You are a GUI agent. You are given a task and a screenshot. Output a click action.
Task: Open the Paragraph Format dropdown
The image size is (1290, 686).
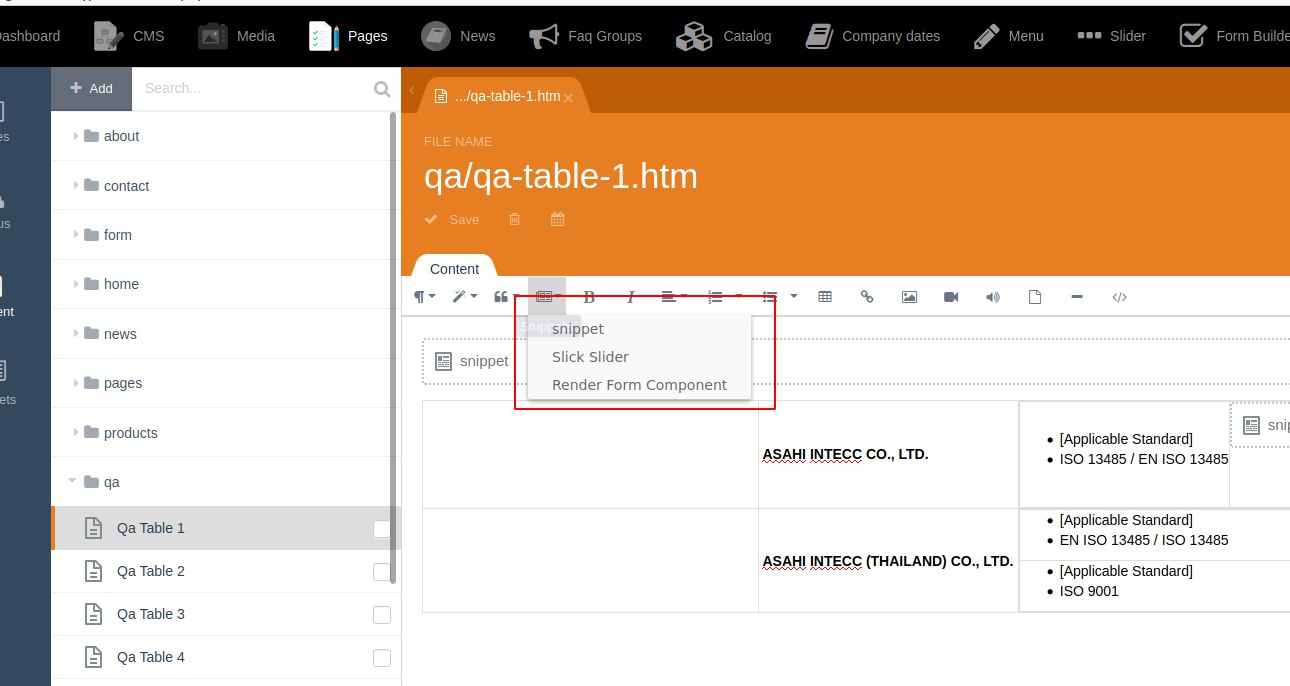coord(425,297)
